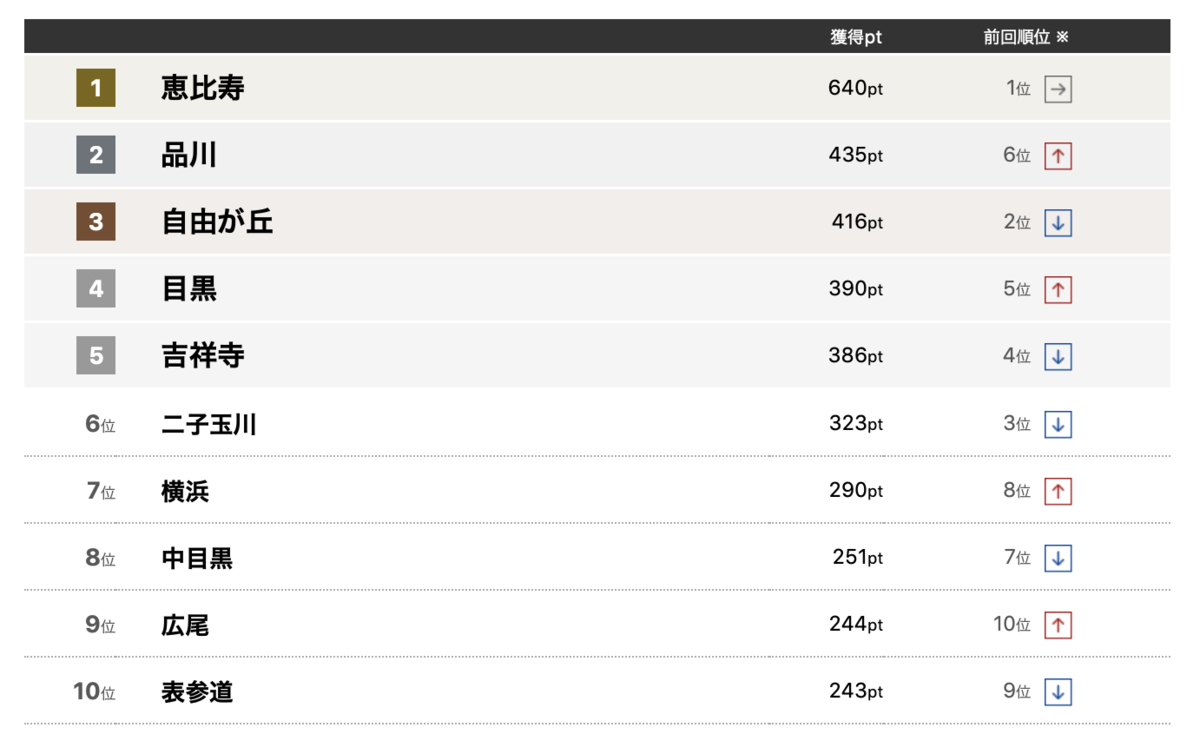Image resolution: width=1200 pixels, height=741 pixels.
Task: Click the up arrow icon in 横浜 row
Action: point(1058,491)
